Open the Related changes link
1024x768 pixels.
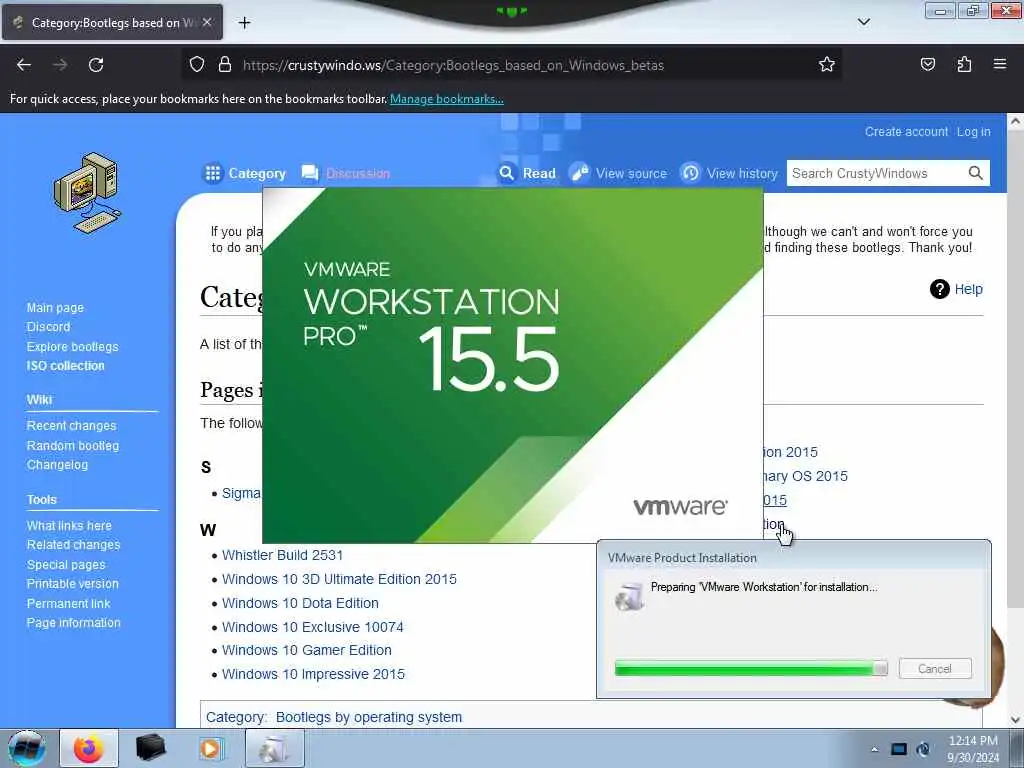coord(73,545)
